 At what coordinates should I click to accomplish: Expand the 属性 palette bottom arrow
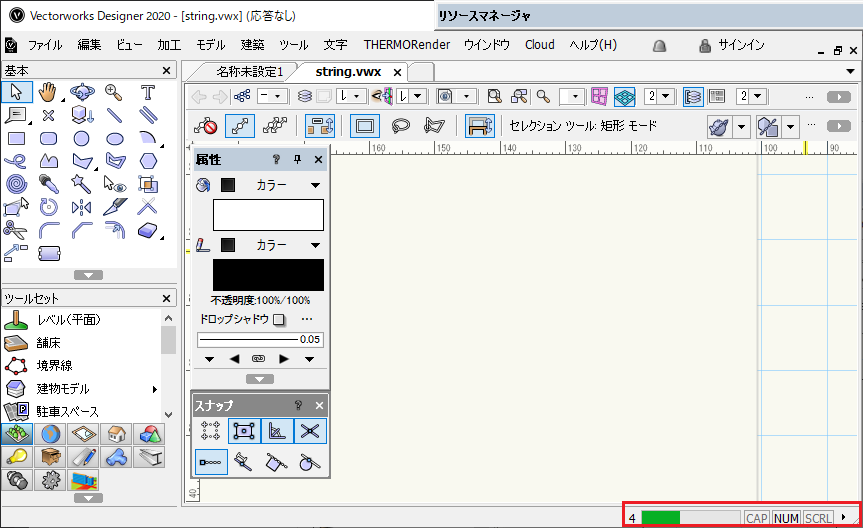coord(260,379)
